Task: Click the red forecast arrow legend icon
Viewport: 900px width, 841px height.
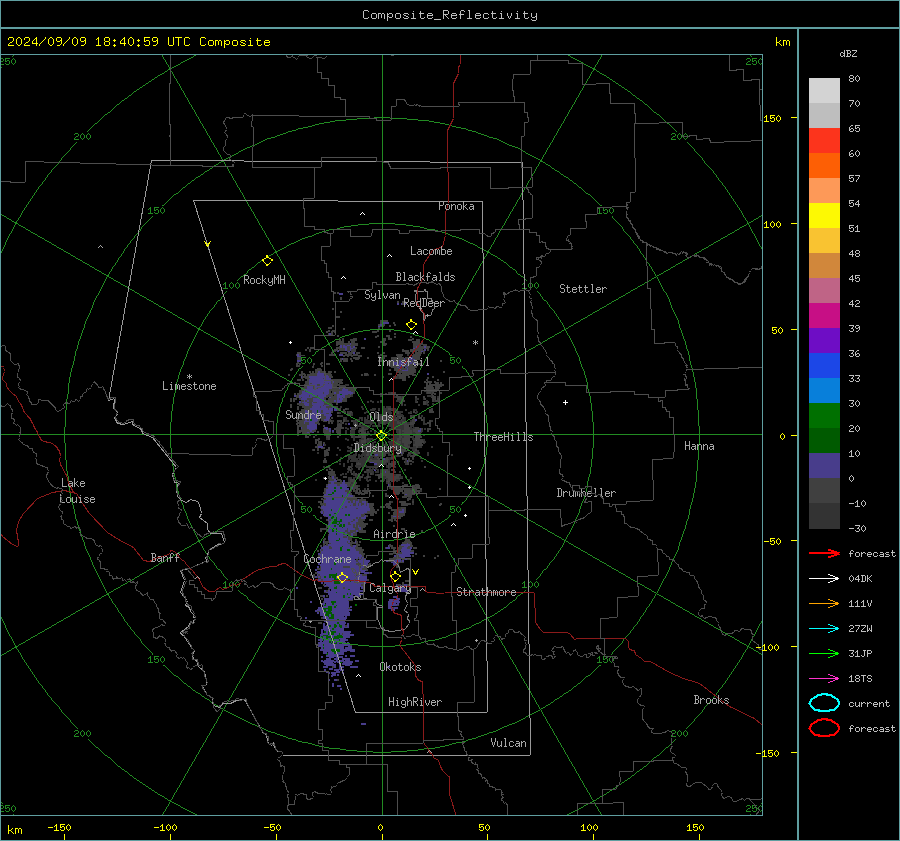Action: click(824, 553)
